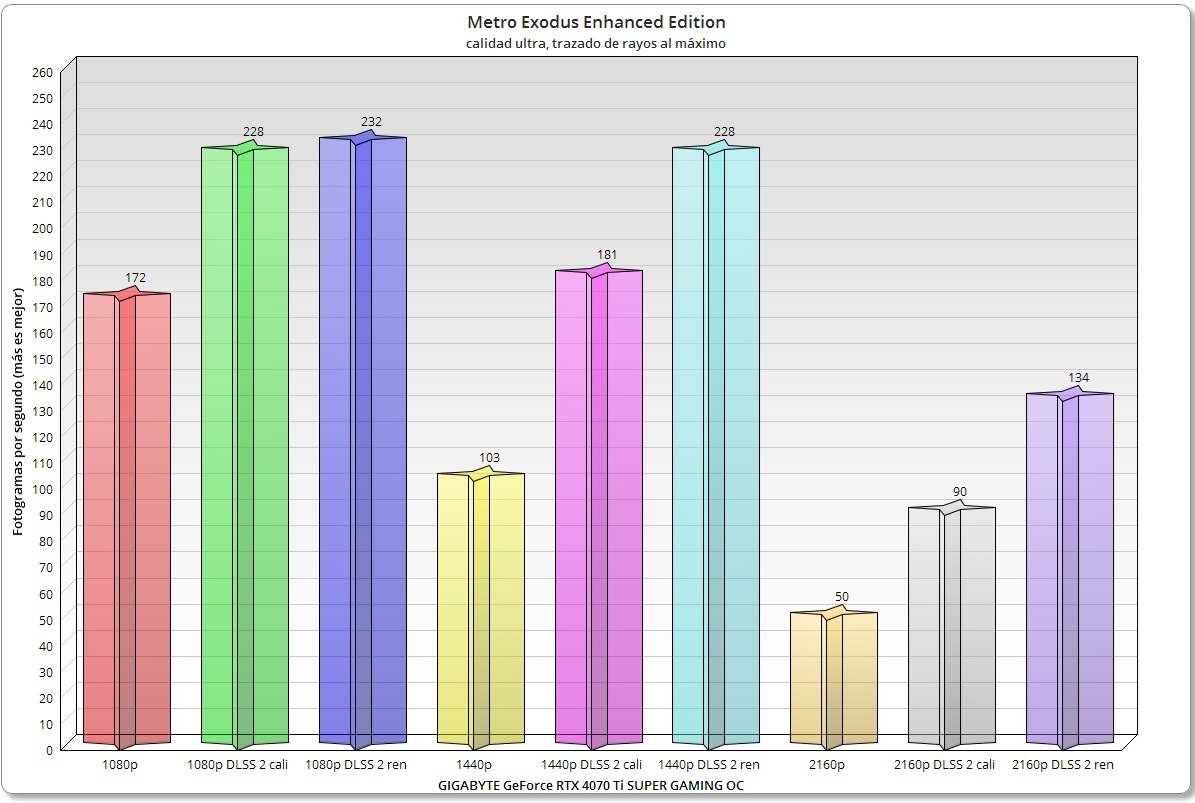
Task: Click the blue 1080p DLSS 2 ren bar
Action: (x=363, y=442)
